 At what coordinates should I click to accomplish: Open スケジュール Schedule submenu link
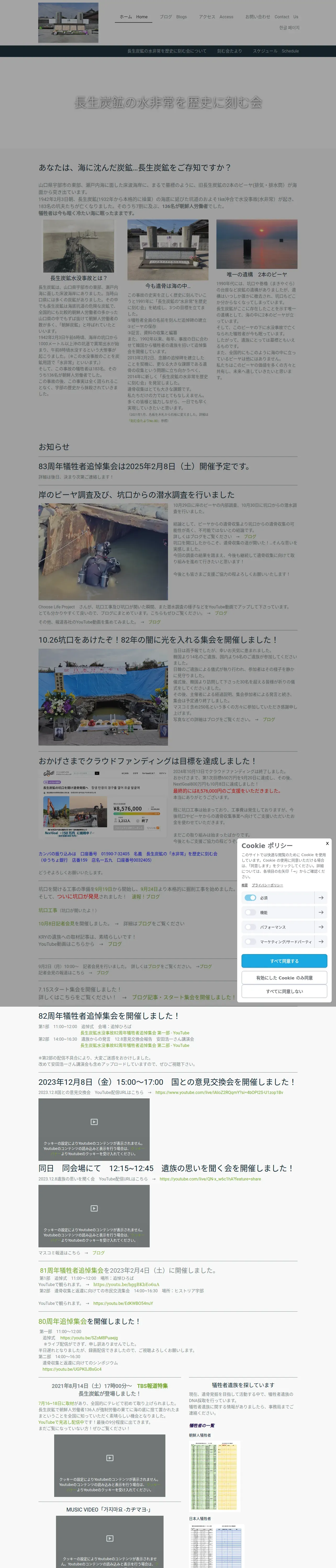(x=276, y=51)
